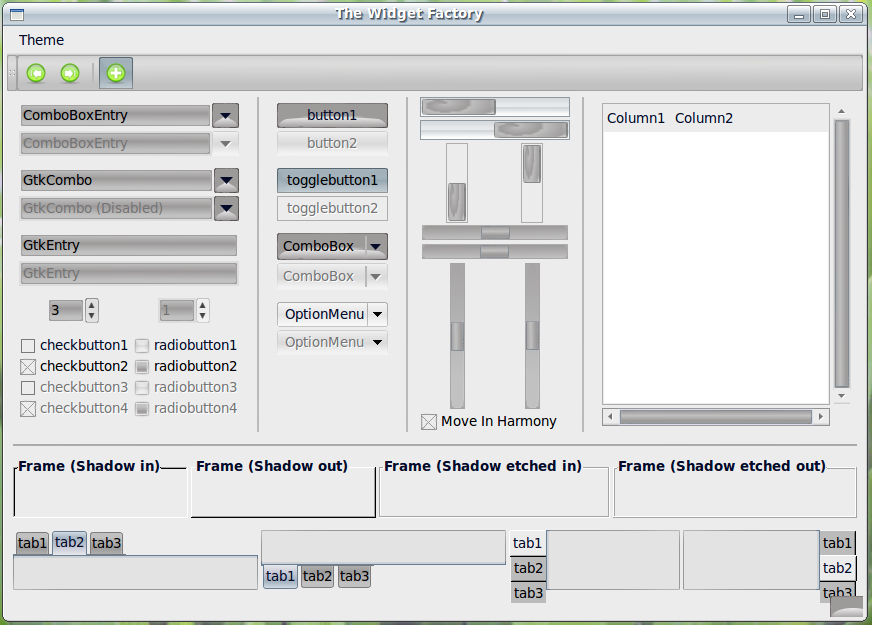Click the second right-aligned progress bar
Image resolution: width=872 pixels, height=625 pixels.
pyautogui.click(x=495, y=130)
